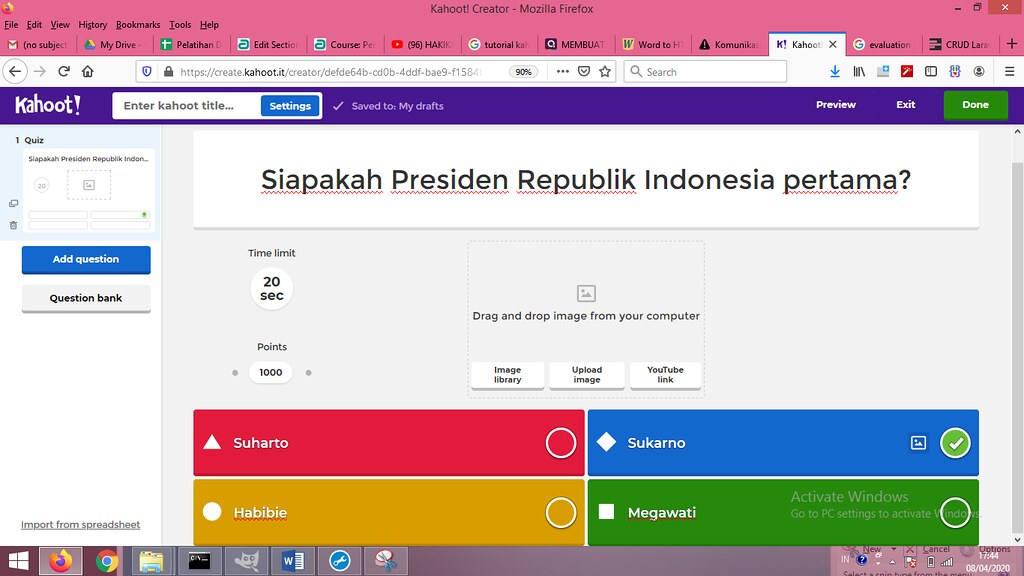Open the History menu
Image resolution: width=1024 pixels, height=576 pixels.
click(93, 25)
